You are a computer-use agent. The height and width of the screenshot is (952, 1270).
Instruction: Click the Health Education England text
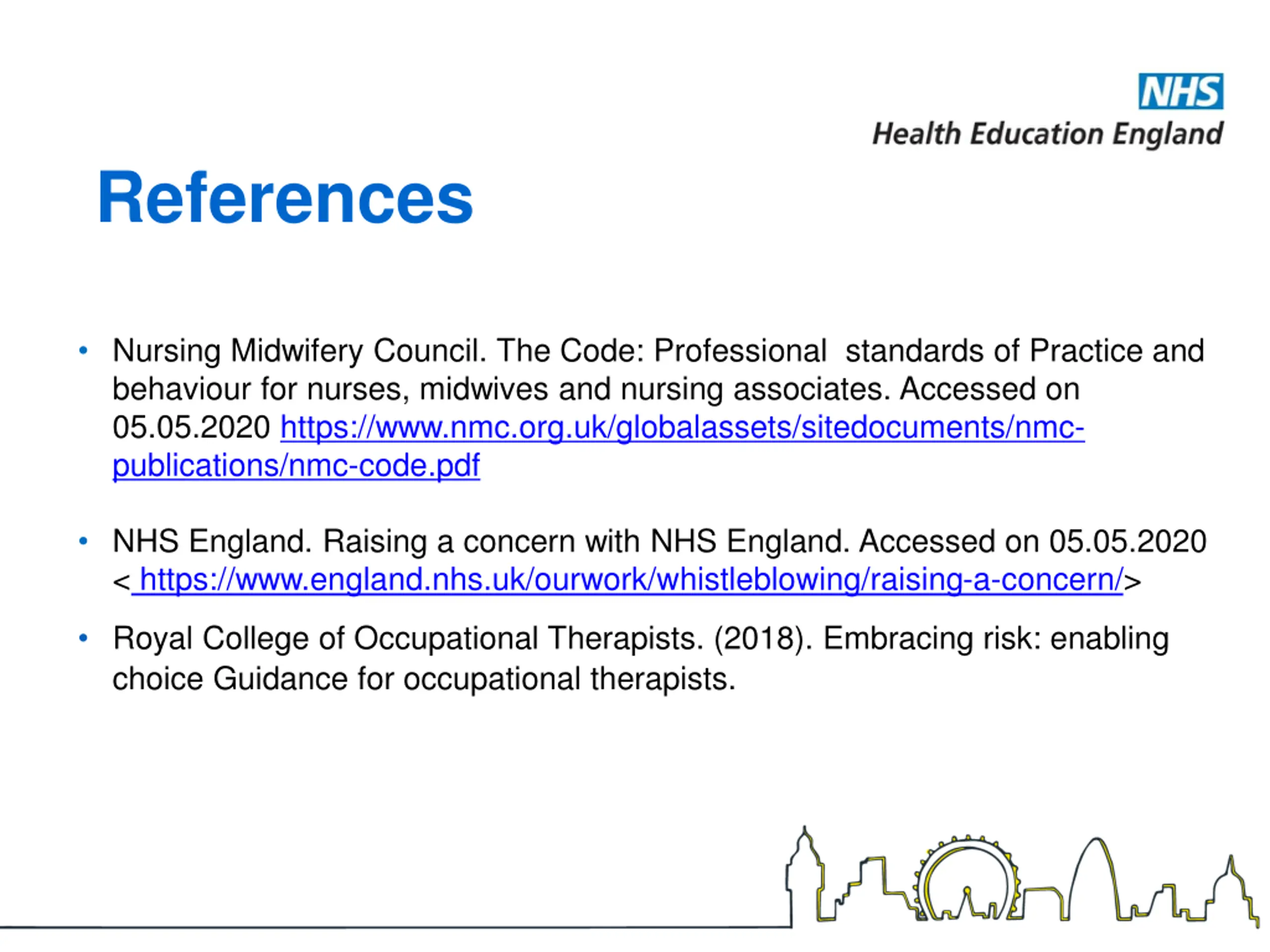pos(1047,134)
